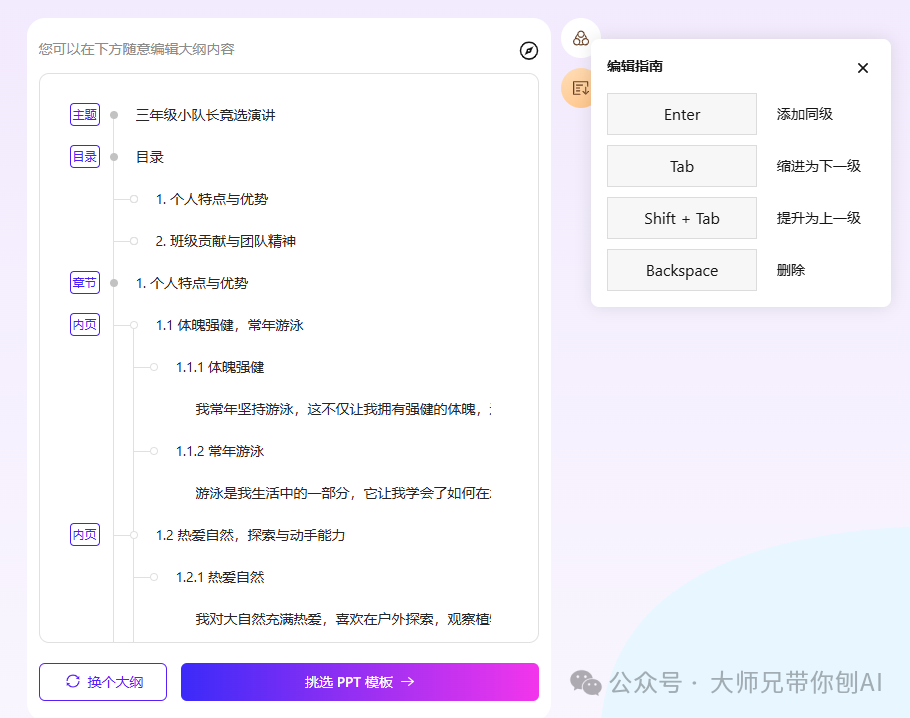Click the hollow node beside 2. 班级贡献与团队精神
910x718 pixels.
pyautogui.click(x=134, y=241)
